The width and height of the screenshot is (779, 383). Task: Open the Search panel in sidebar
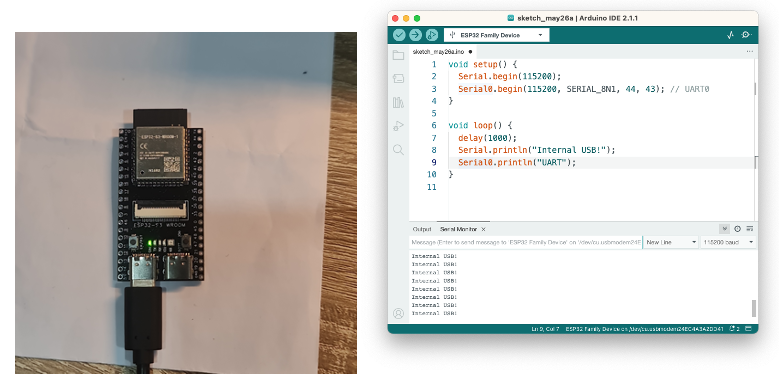coord(398,150)
